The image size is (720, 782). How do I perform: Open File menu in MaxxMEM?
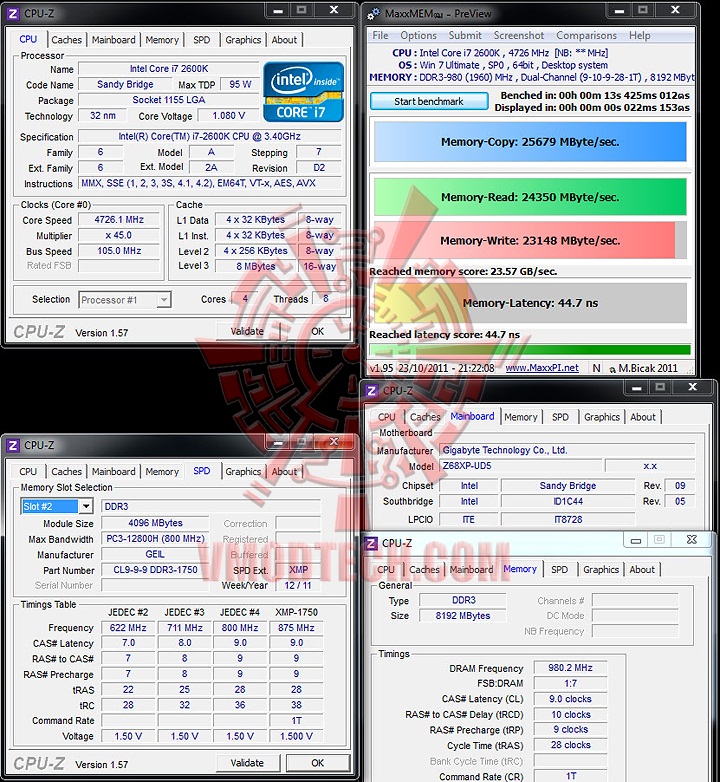pyautogui.click(x=380, y=35)
